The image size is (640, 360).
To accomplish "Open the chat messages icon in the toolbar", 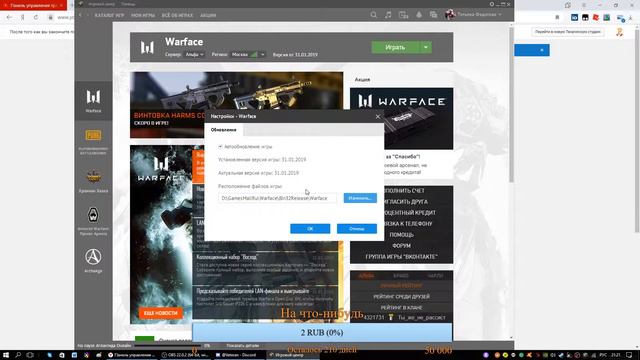I will [x=433, y=15].
